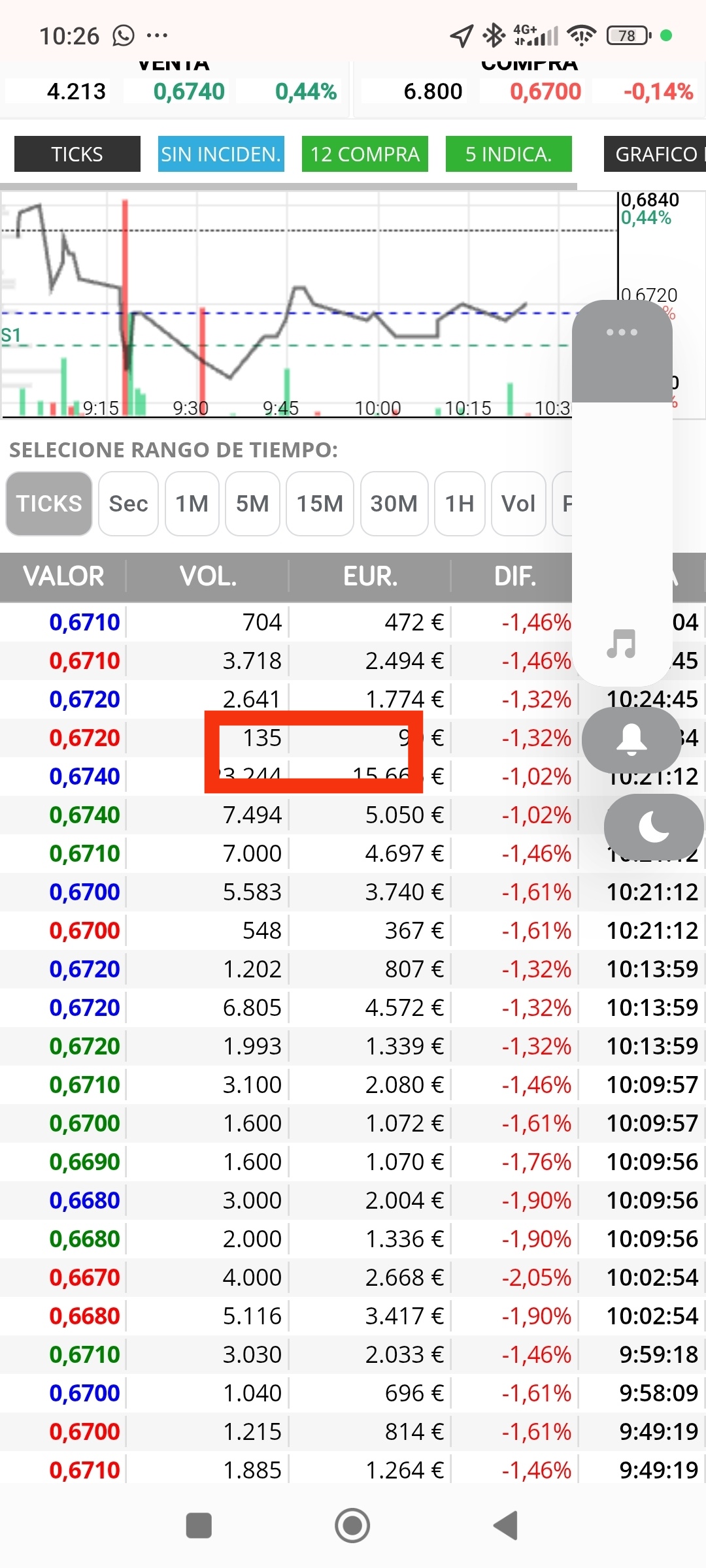Tap the bell notification icon
706x1568 pixels.
[631, 740]
